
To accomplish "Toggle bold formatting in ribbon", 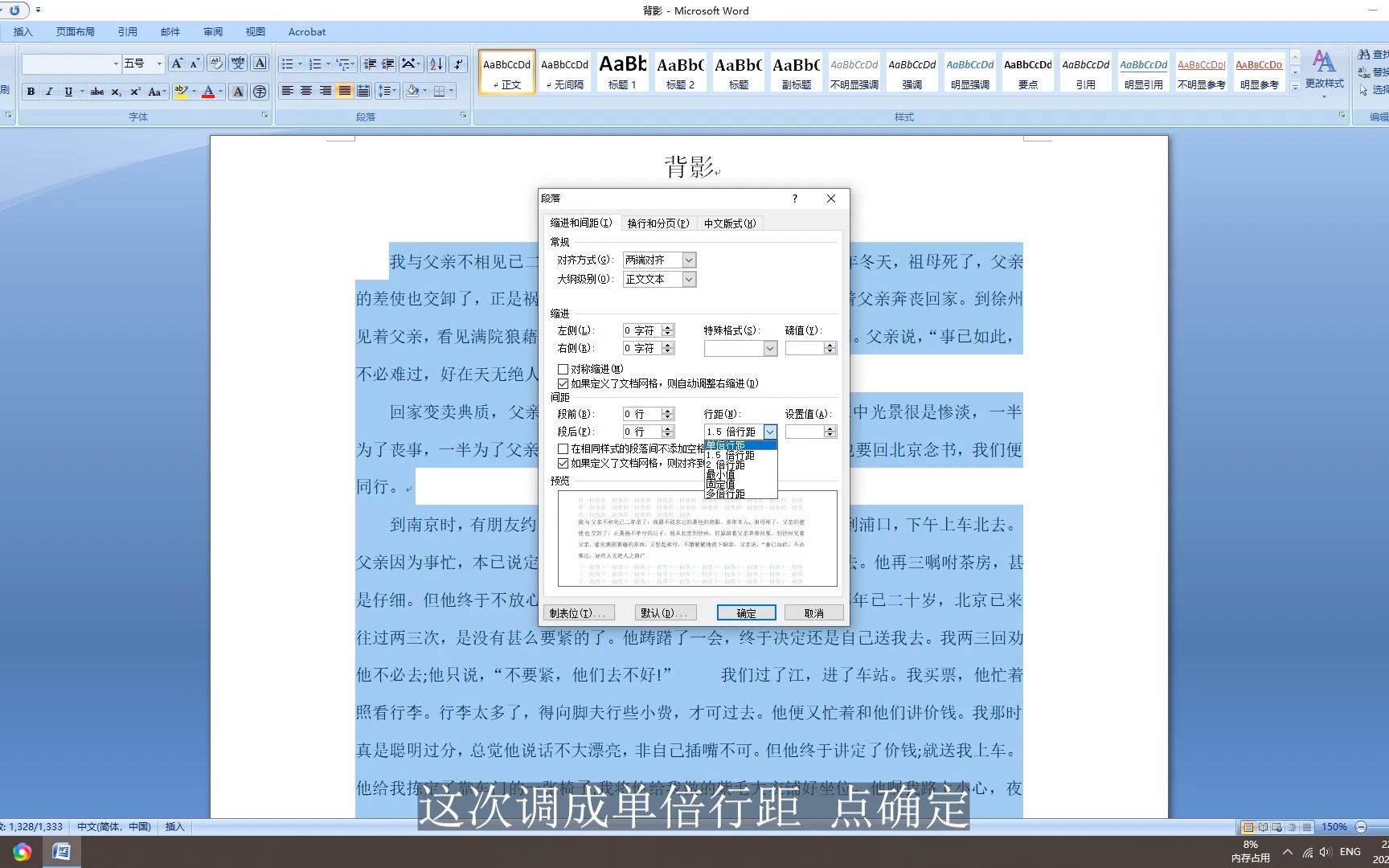I will [31, 92].
